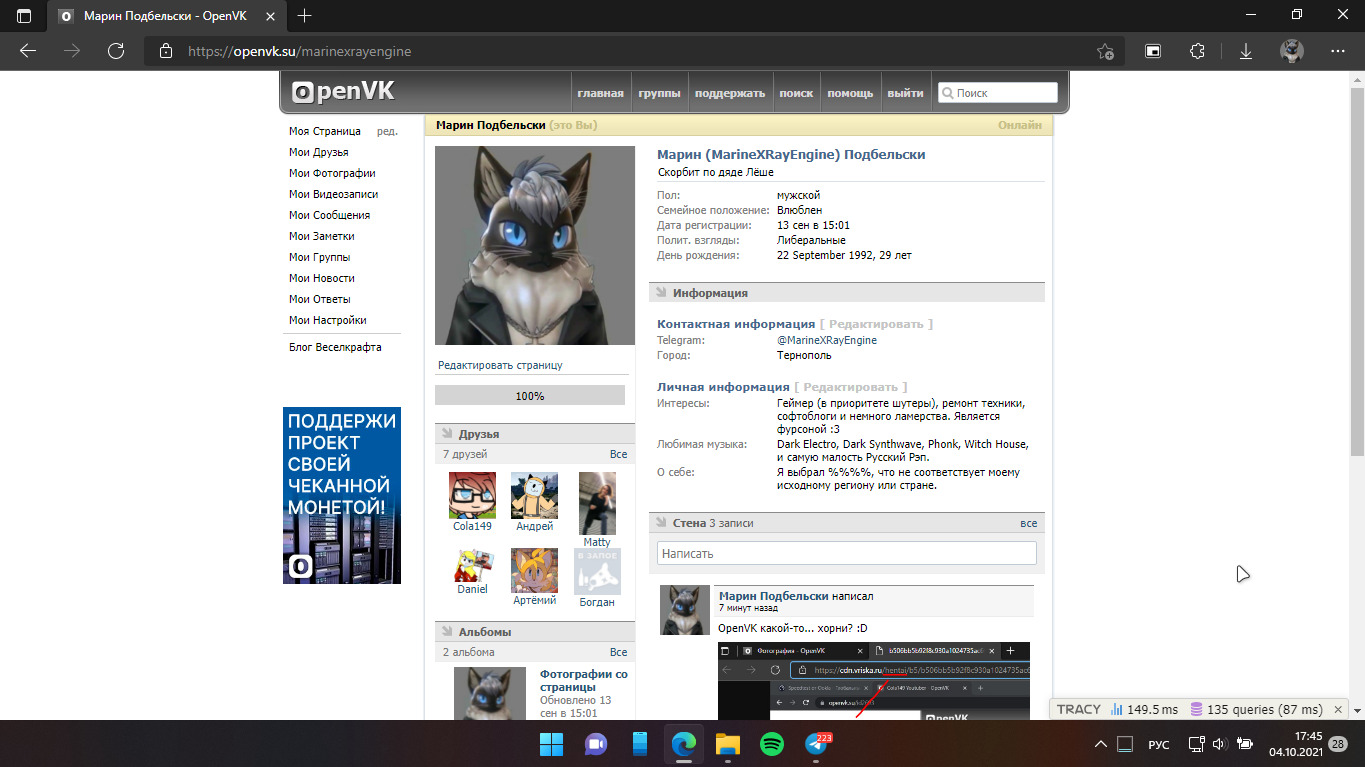This screenshot has height=767, width=1365.
Task: Add page to favorites star icon
Action: (1105, 51)
